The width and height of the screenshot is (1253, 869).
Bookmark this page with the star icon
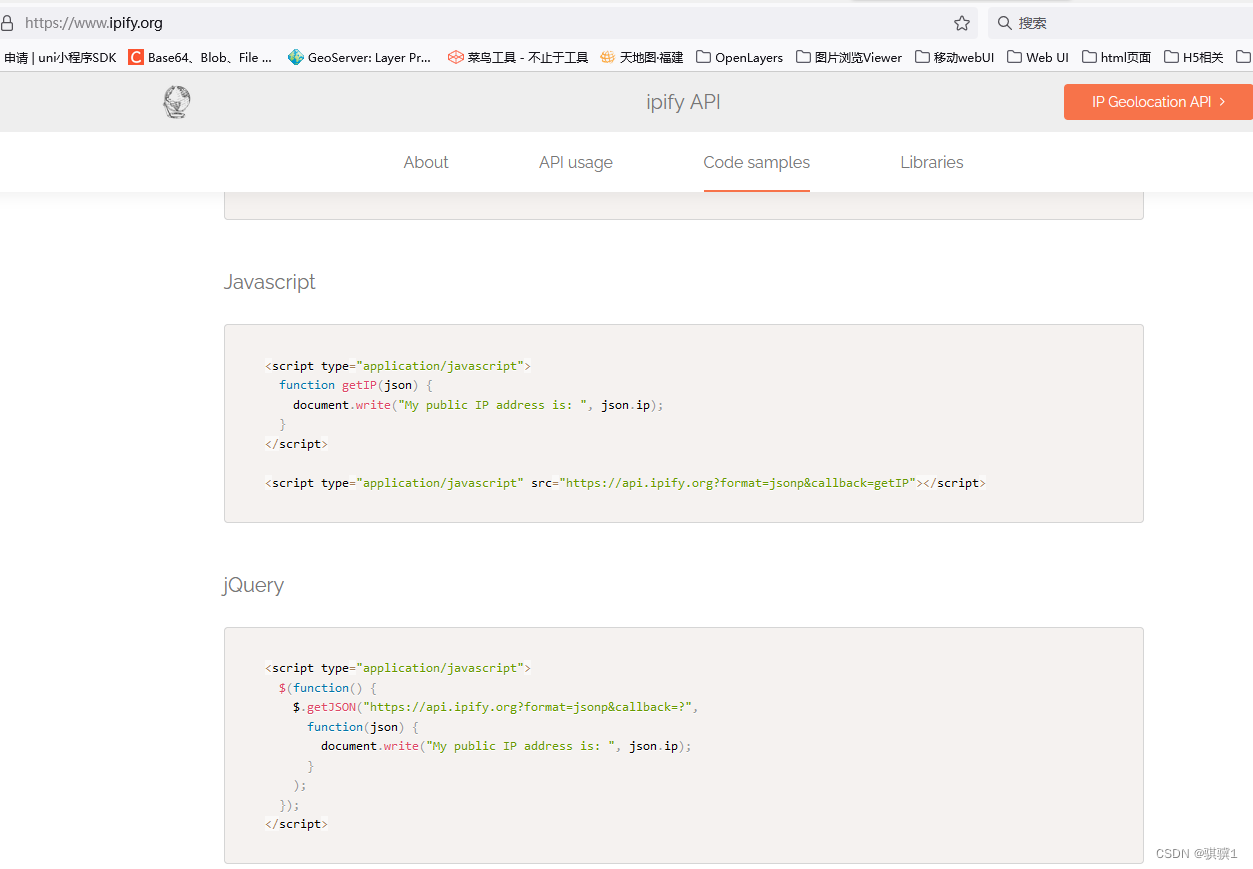point(962,23)
